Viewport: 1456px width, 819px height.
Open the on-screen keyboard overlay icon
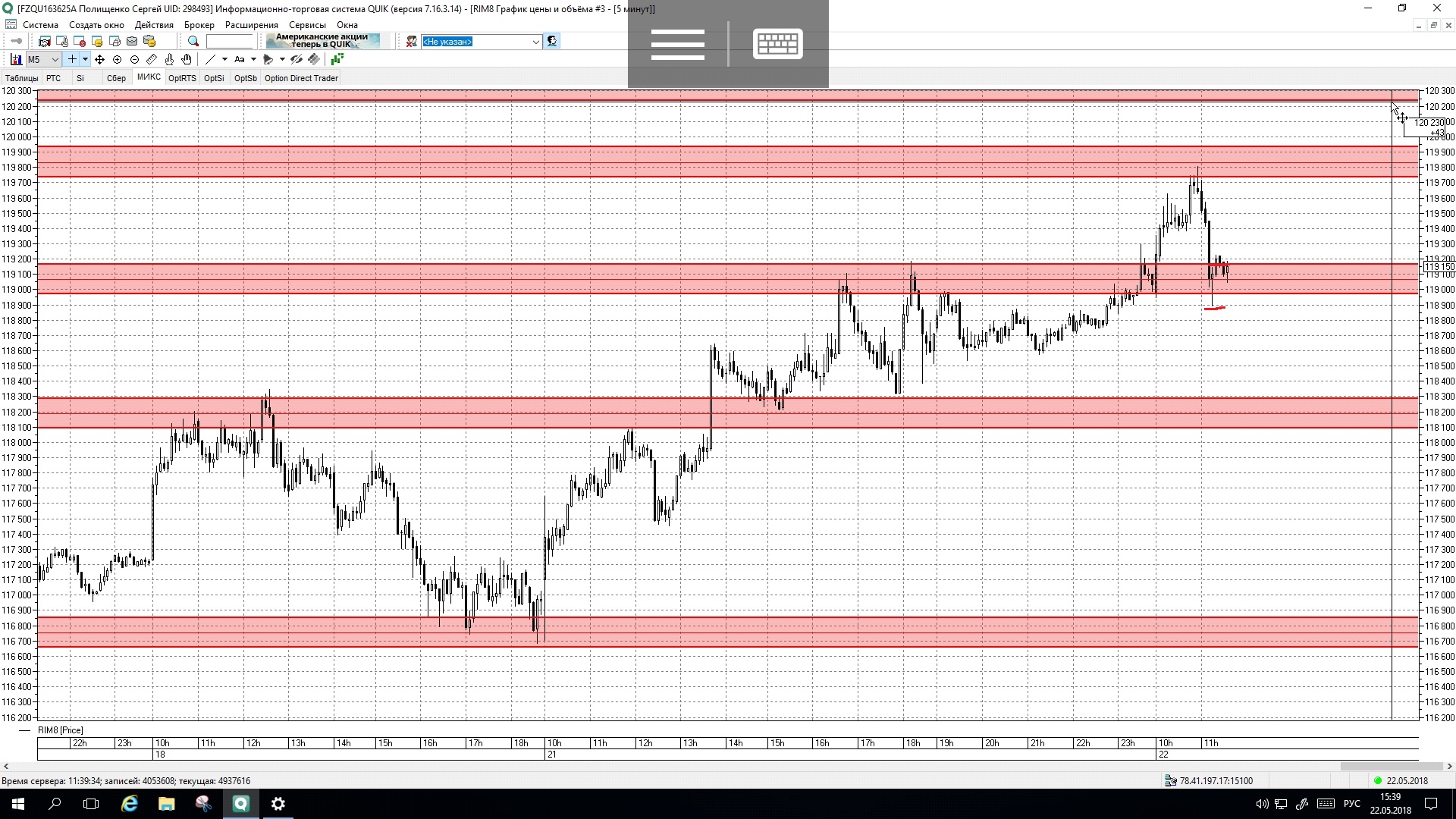(x=777, y=43)
